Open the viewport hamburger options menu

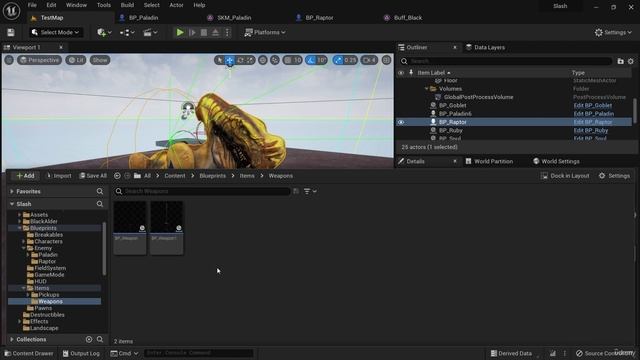(x=9, y=60)
